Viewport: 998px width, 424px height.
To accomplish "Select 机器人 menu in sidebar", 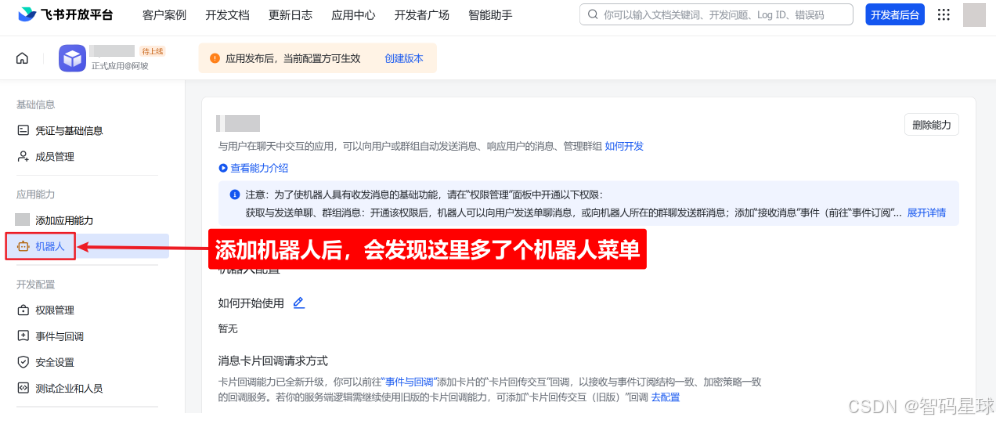I will [50, 246].
